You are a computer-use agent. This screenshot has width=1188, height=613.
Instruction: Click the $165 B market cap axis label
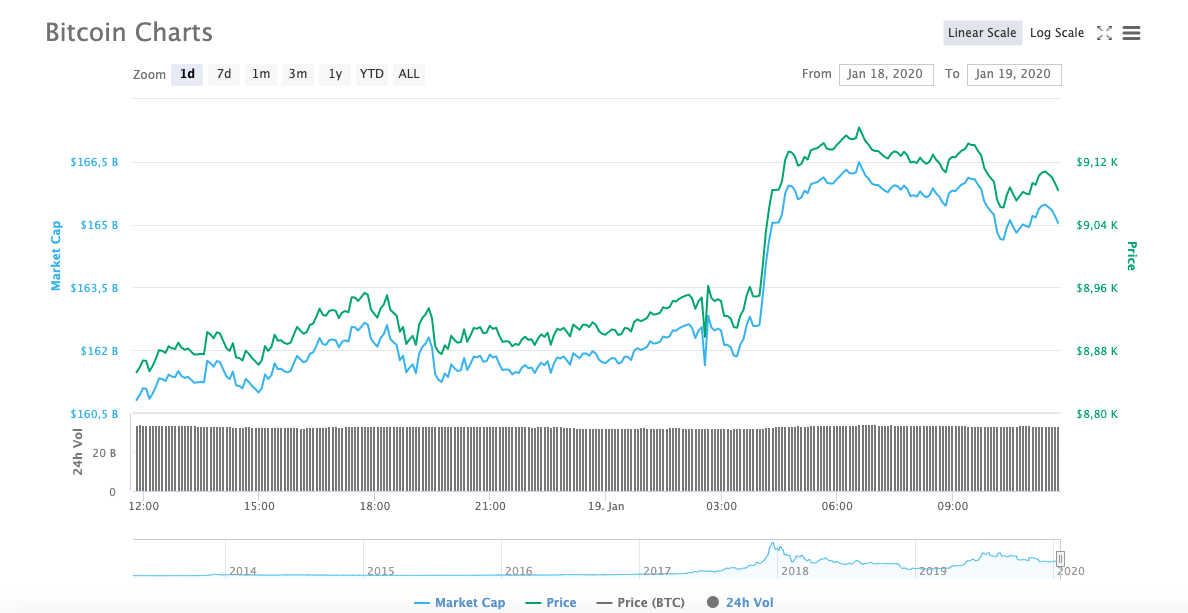pos(100,225)
